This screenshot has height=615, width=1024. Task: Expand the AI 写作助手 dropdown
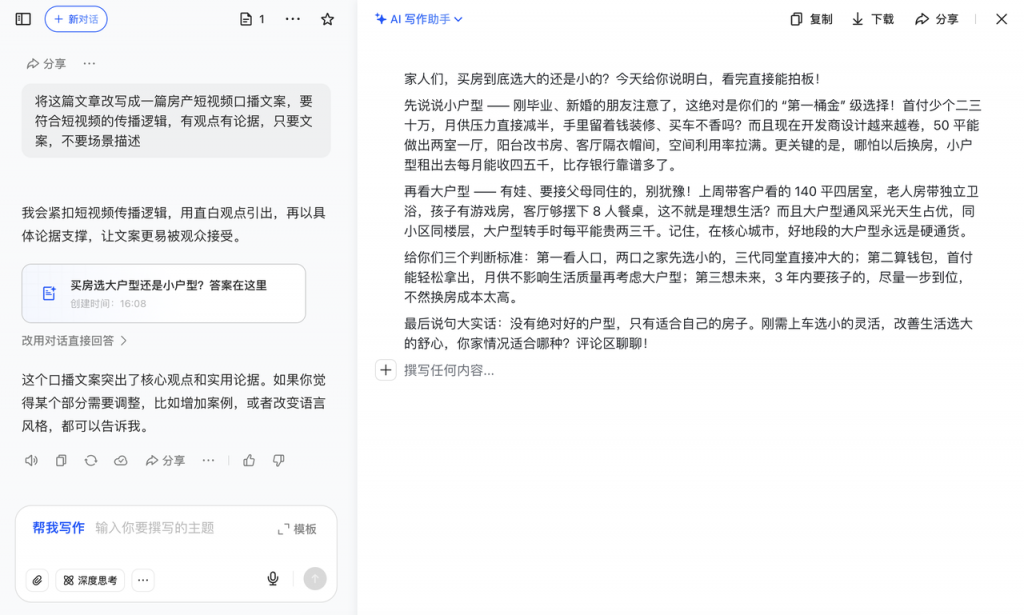point(419,19)
